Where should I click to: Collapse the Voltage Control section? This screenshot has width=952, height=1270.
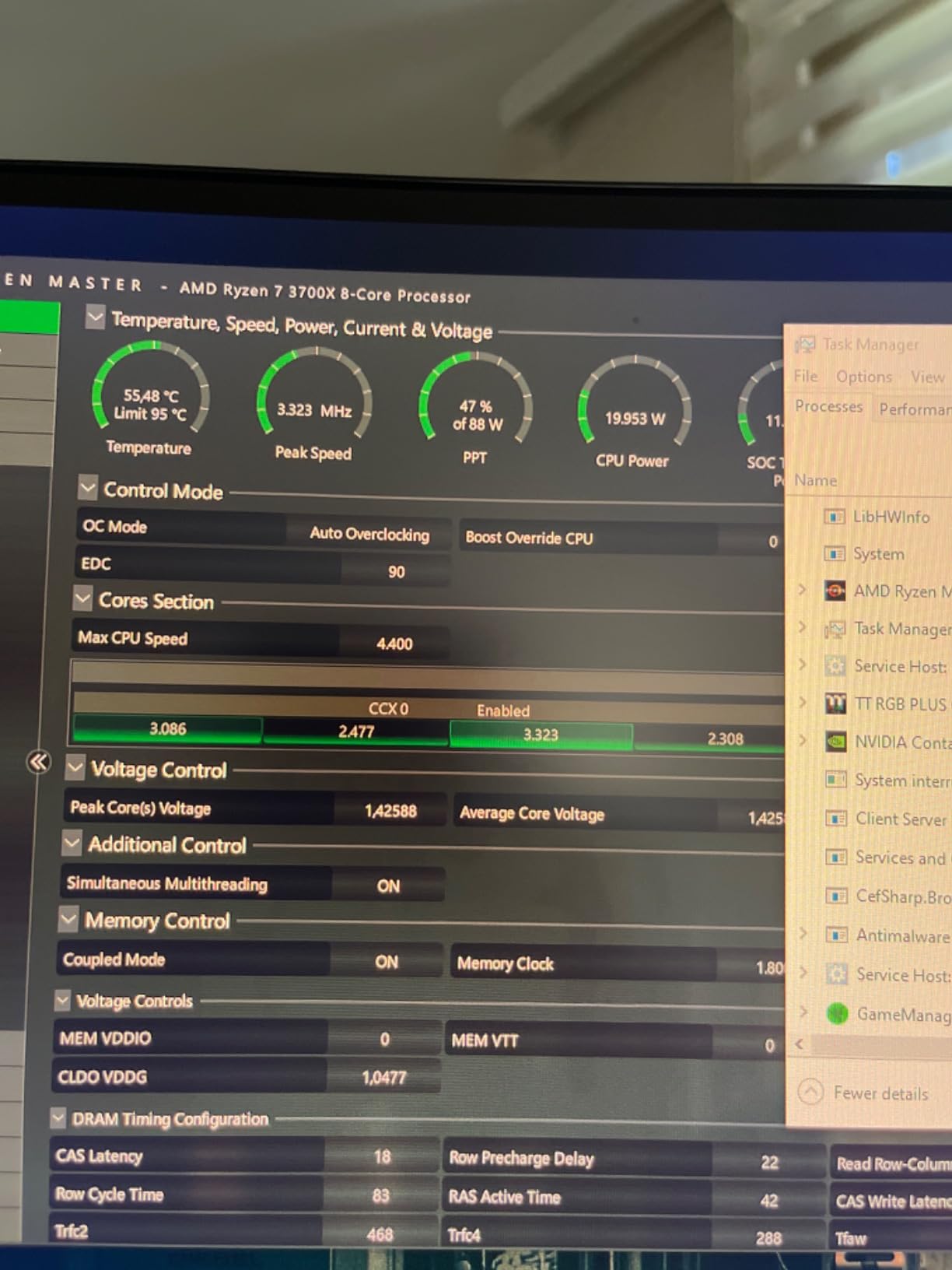(75, 768)
